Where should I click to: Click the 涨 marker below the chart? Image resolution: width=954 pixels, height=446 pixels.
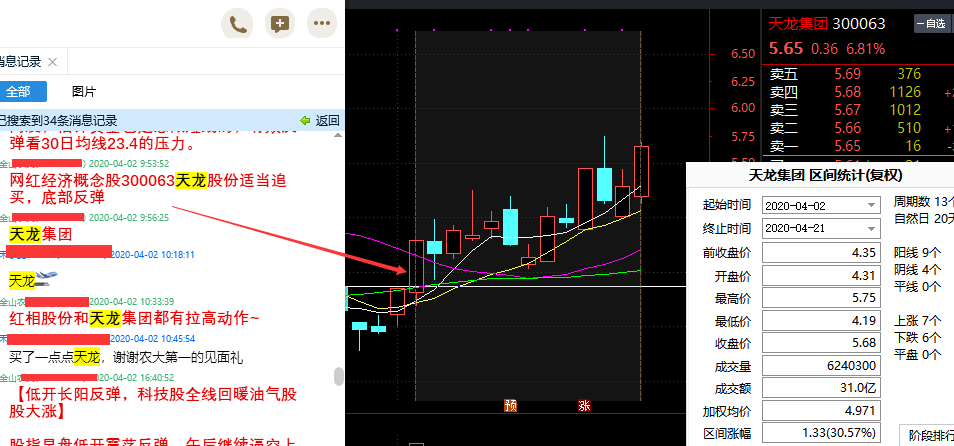(x=584, y=406)
